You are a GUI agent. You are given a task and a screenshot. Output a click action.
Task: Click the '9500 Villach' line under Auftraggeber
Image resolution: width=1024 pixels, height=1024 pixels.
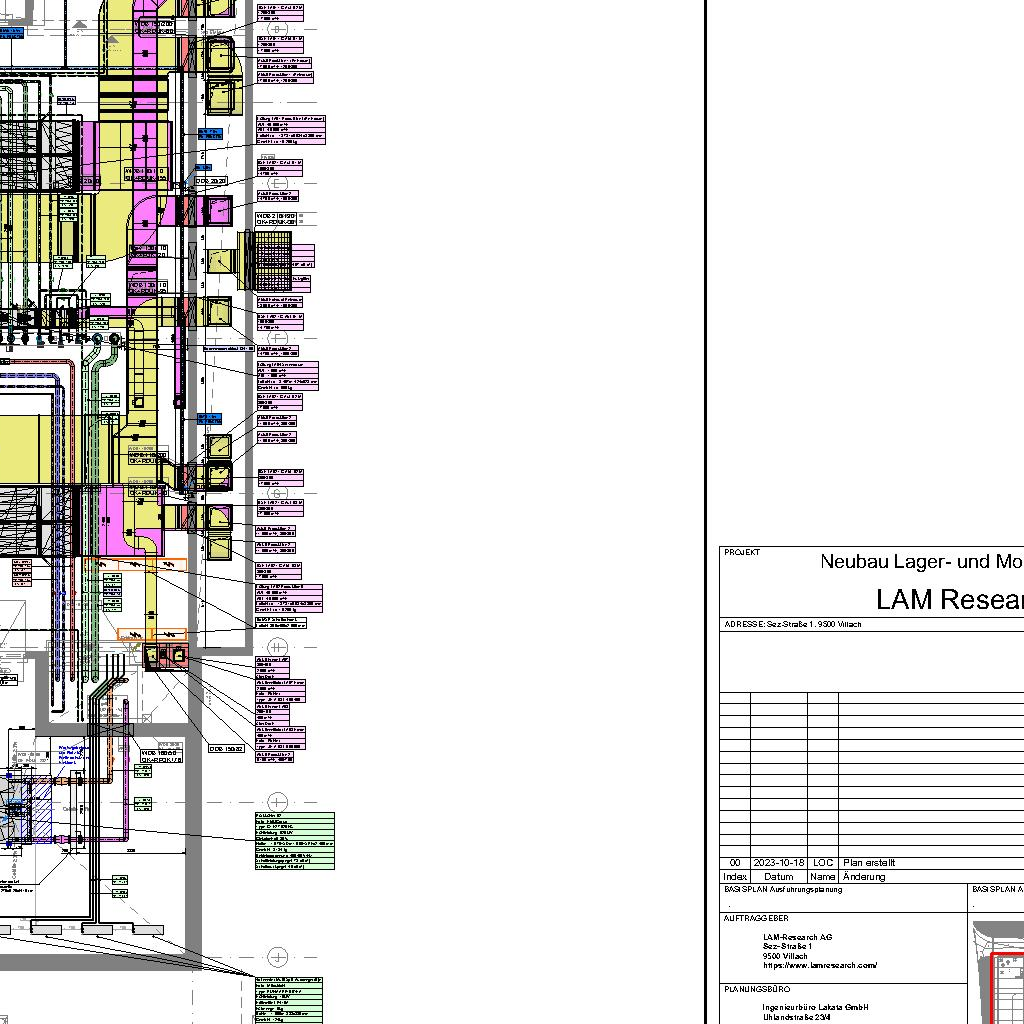pyautogui.click(x=785, y=956)
